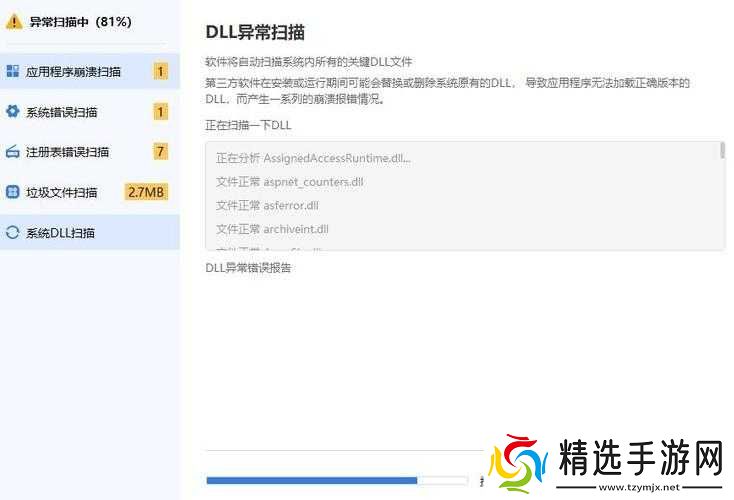Go to the 垃圾文件扫描 section
This screenshot has height=500, width=734.
(90, 192)
